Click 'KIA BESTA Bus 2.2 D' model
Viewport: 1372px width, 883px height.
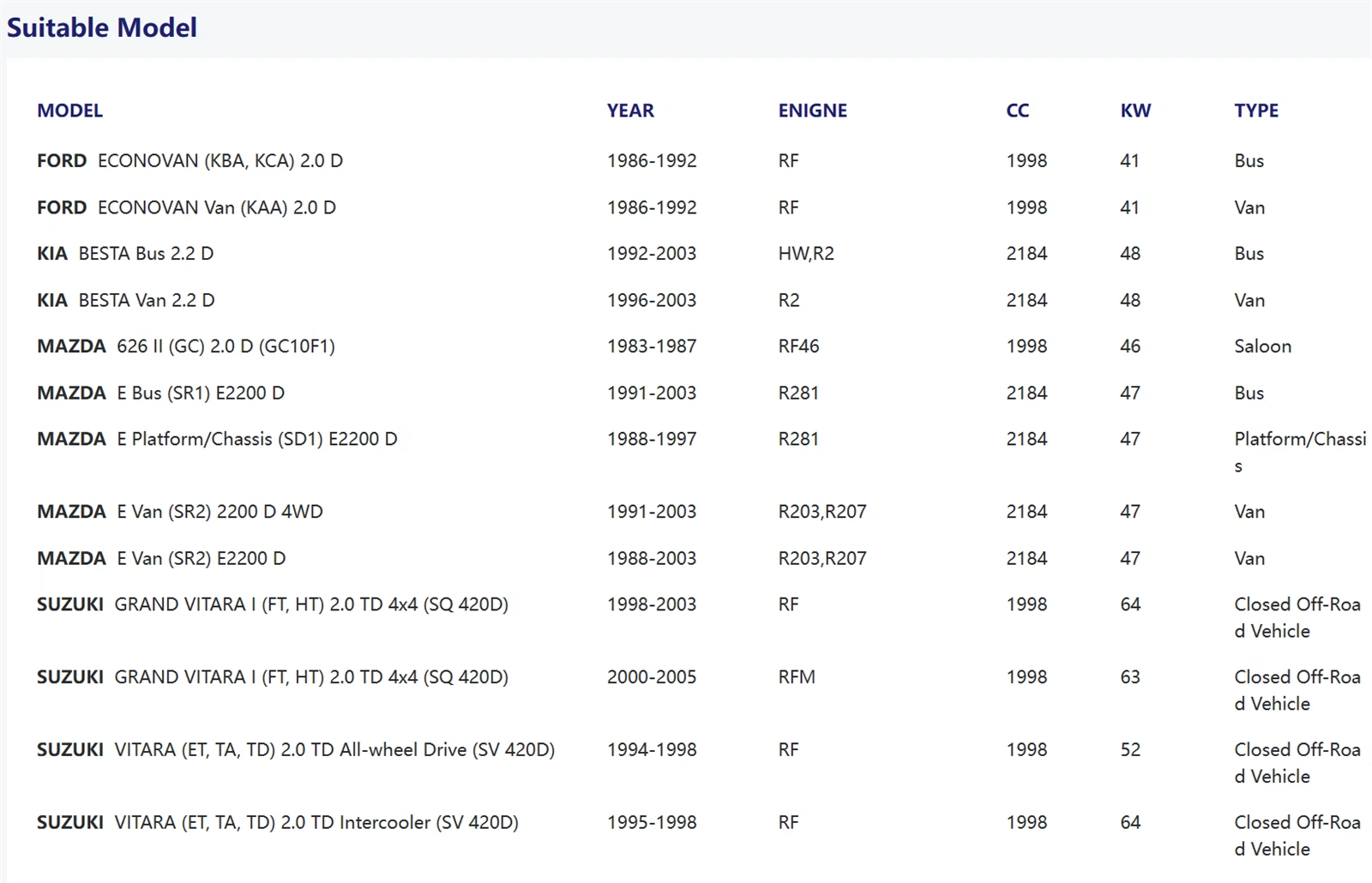tap(125, 254)
